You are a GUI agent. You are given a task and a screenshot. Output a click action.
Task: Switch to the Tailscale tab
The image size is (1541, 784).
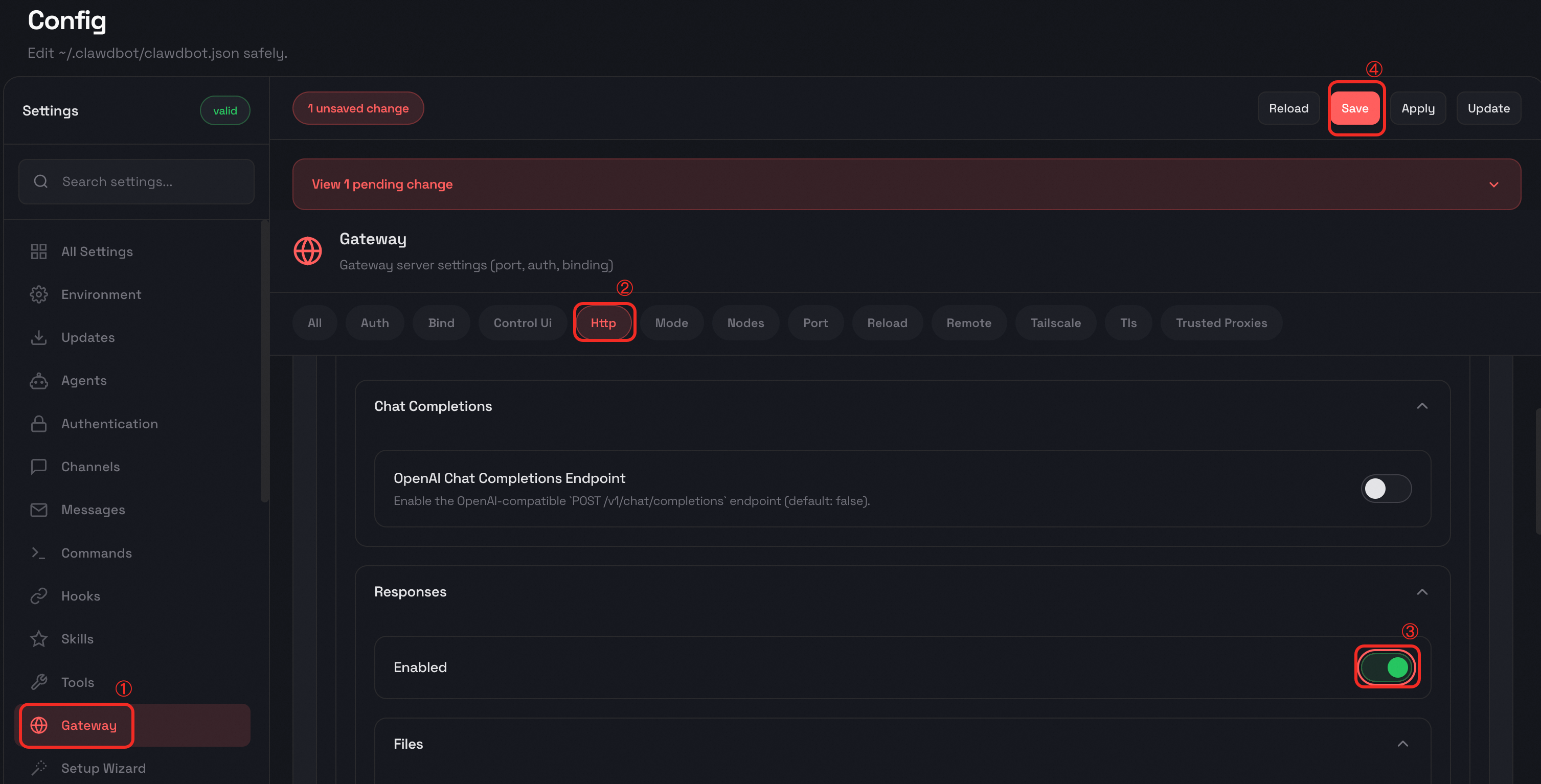pyautogui.click(x=1055, y=323)
